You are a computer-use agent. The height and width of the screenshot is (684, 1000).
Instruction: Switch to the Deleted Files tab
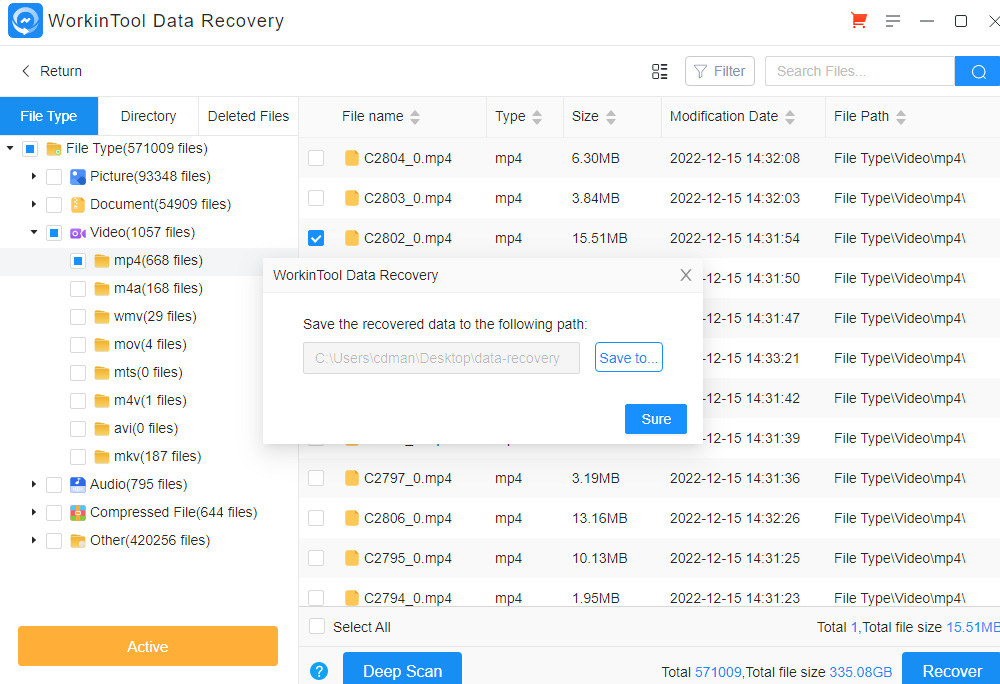click(248, 116)
